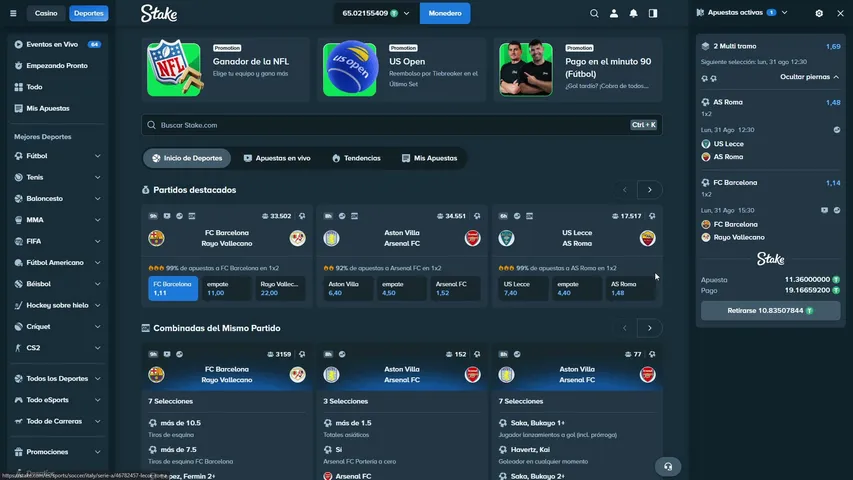Image resolution: width=853 pixels, height=480 pixels.
Task: Select US Lecce 7,40 odds
Action: tap(523, 288)
